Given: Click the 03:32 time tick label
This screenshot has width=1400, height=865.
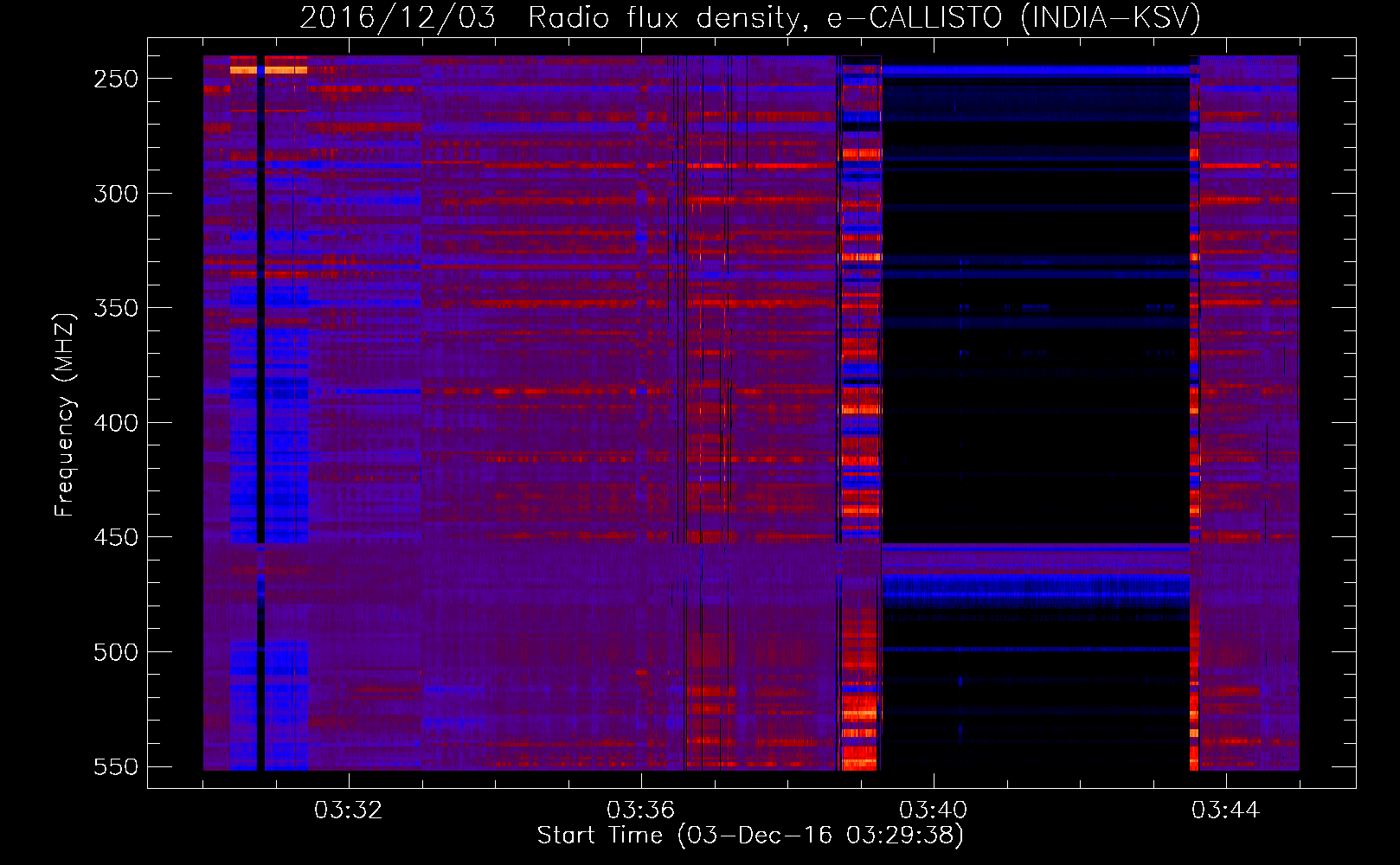Looking at the screenshot, I should 348,811.
